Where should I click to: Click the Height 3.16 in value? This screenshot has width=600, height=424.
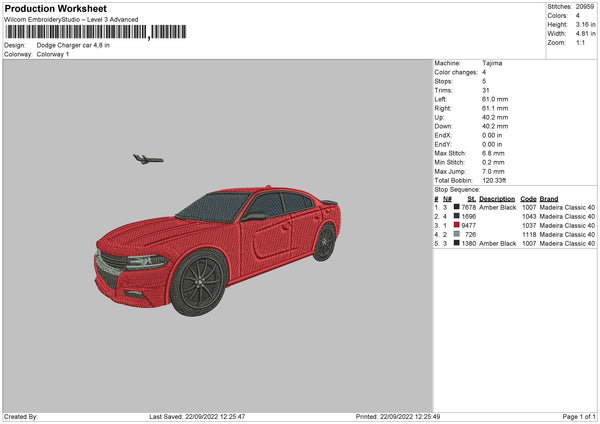[x=585, y=24]
